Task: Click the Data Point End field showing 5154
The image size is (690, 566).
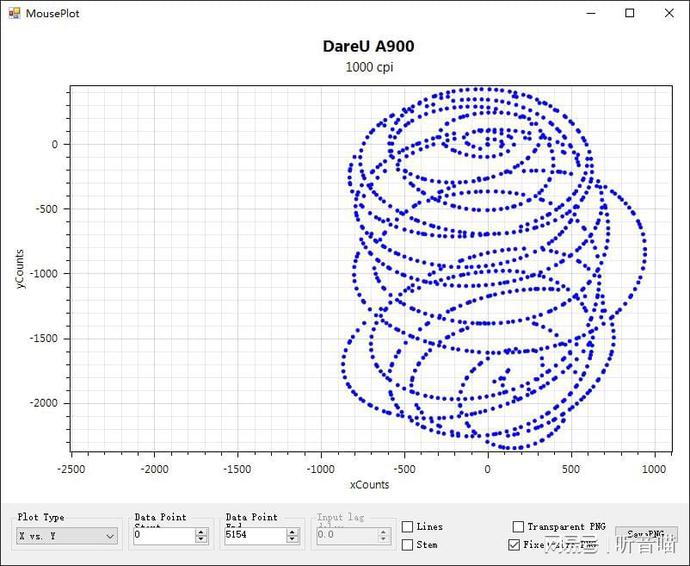Action: tap(254, 536)
